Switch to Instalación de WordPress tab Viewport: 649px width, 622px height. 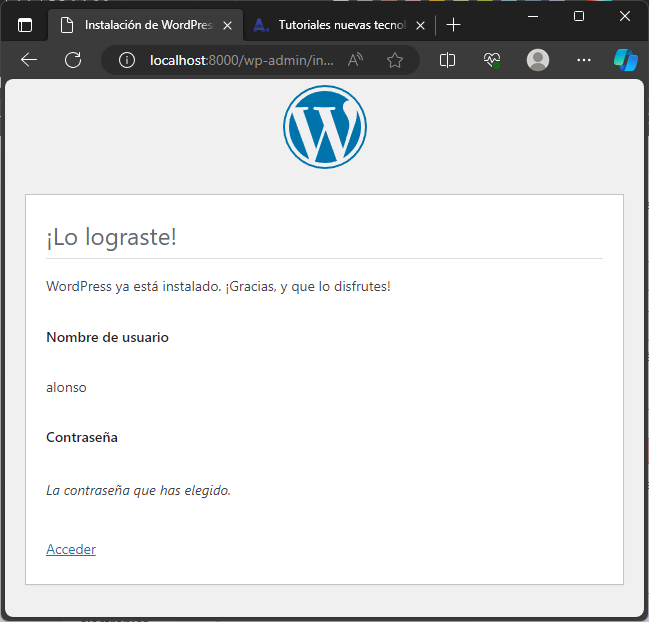coord(146,25)
